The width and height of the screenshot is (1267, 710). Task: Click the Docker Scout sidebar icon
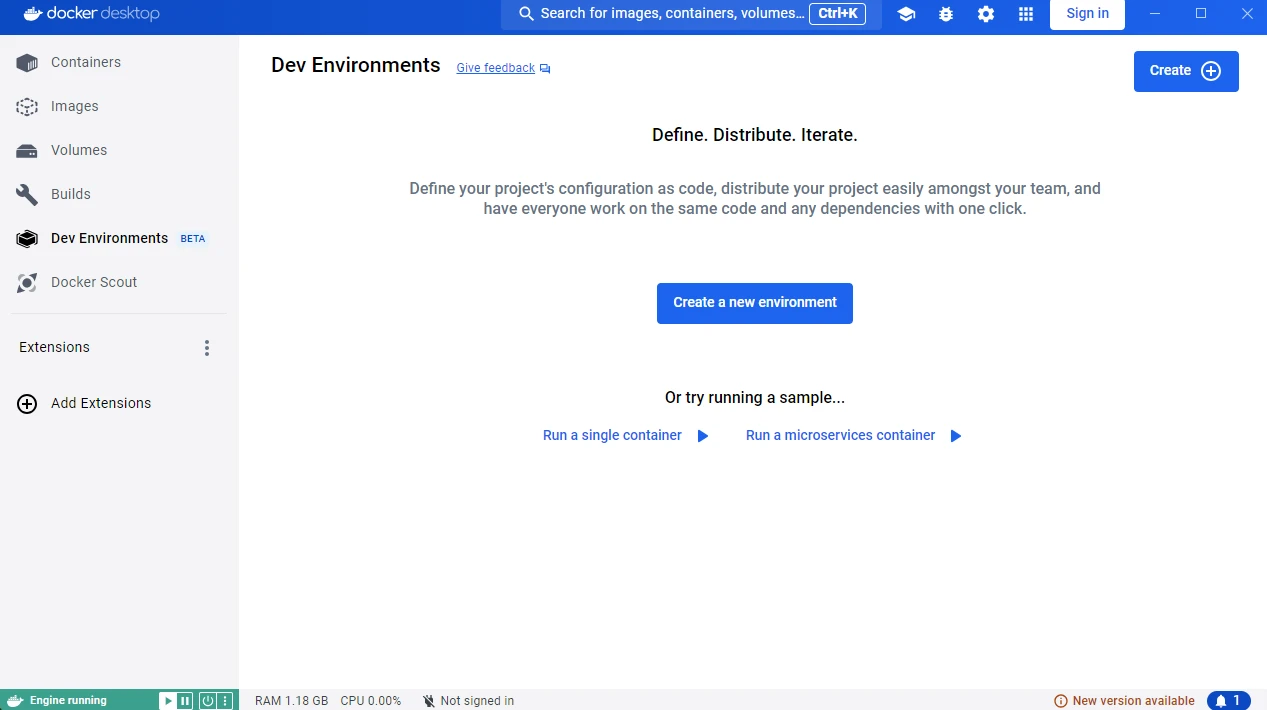(27, 283)
